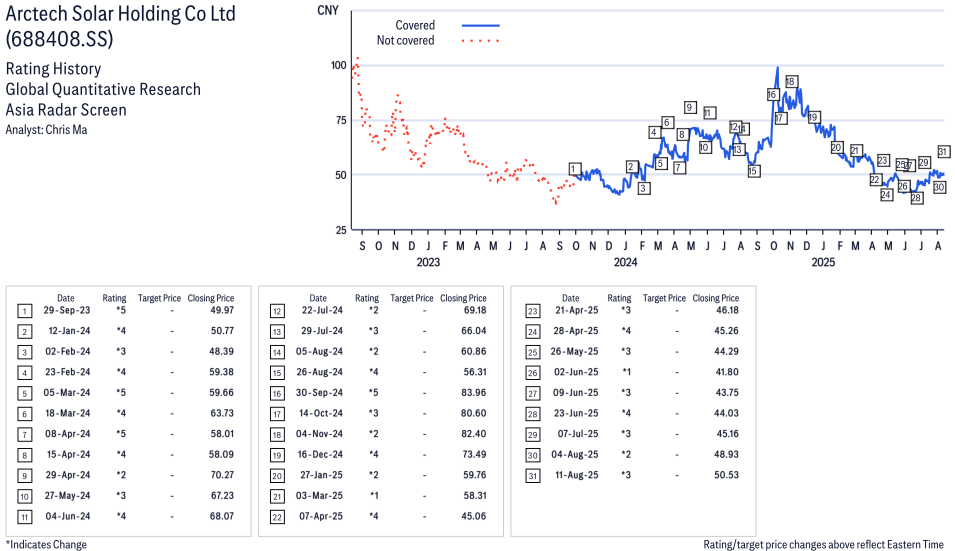Click the '2024' year label on x-axis
The height and width of the screenshot is (551, 955).
pyautogui.click(x=626, y=262)
